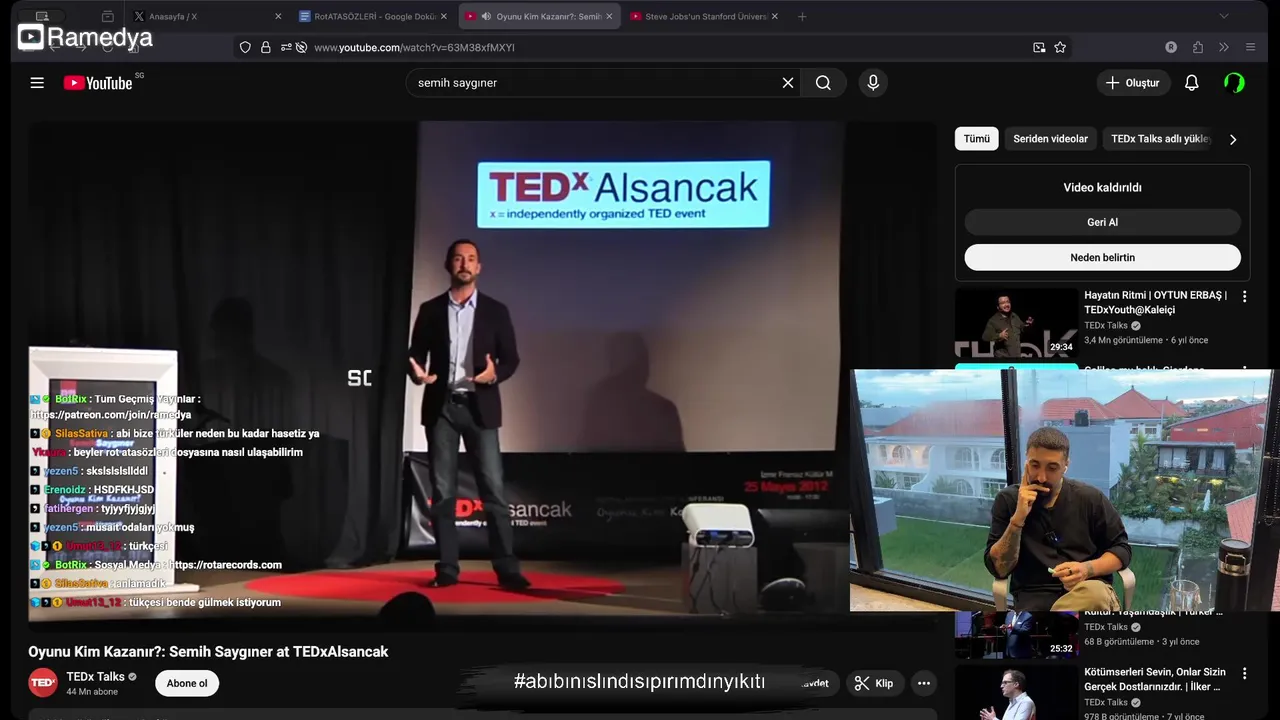Image resolution: width=1280 pixels, height=720 pixels.
Task: Show more toolbar tools via double chevron
Action: pos(1223,47)
